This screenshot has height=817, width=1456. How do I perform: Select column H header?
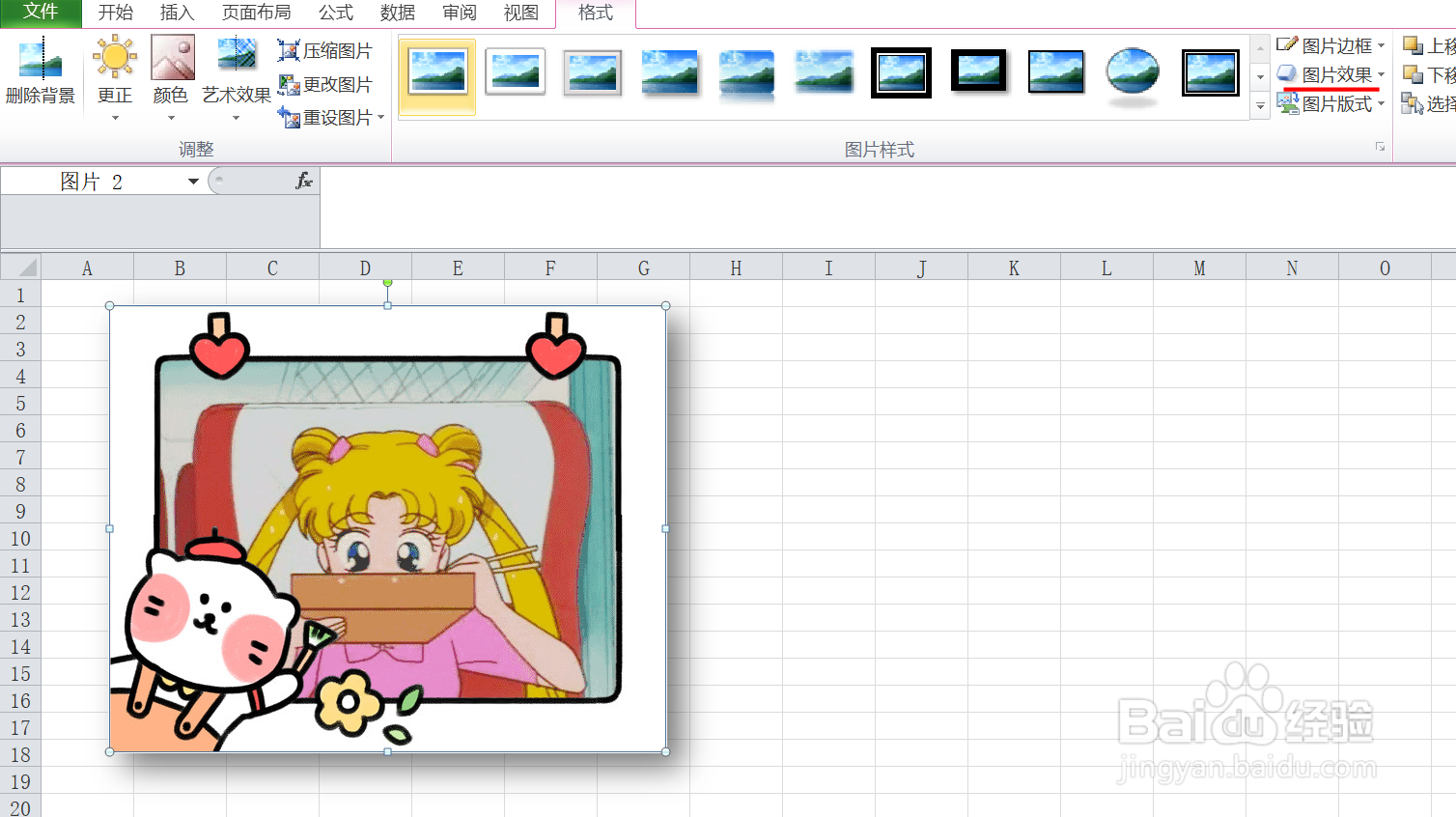click(736, 268)
